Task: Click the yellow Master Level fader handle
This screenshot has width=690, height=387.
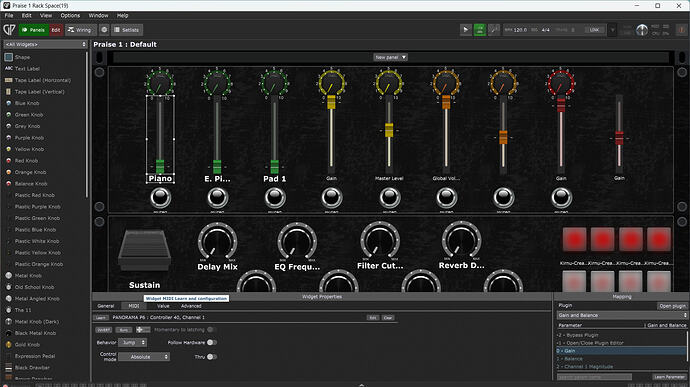Action: [389, 130]
